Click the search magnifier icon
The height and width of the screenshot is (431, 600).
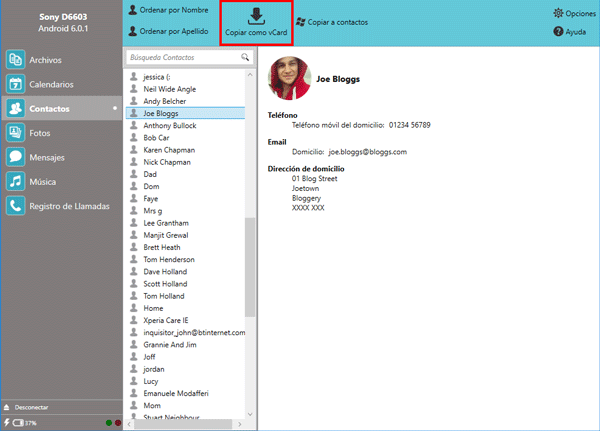pyautogui.click(x=245, y=57)
